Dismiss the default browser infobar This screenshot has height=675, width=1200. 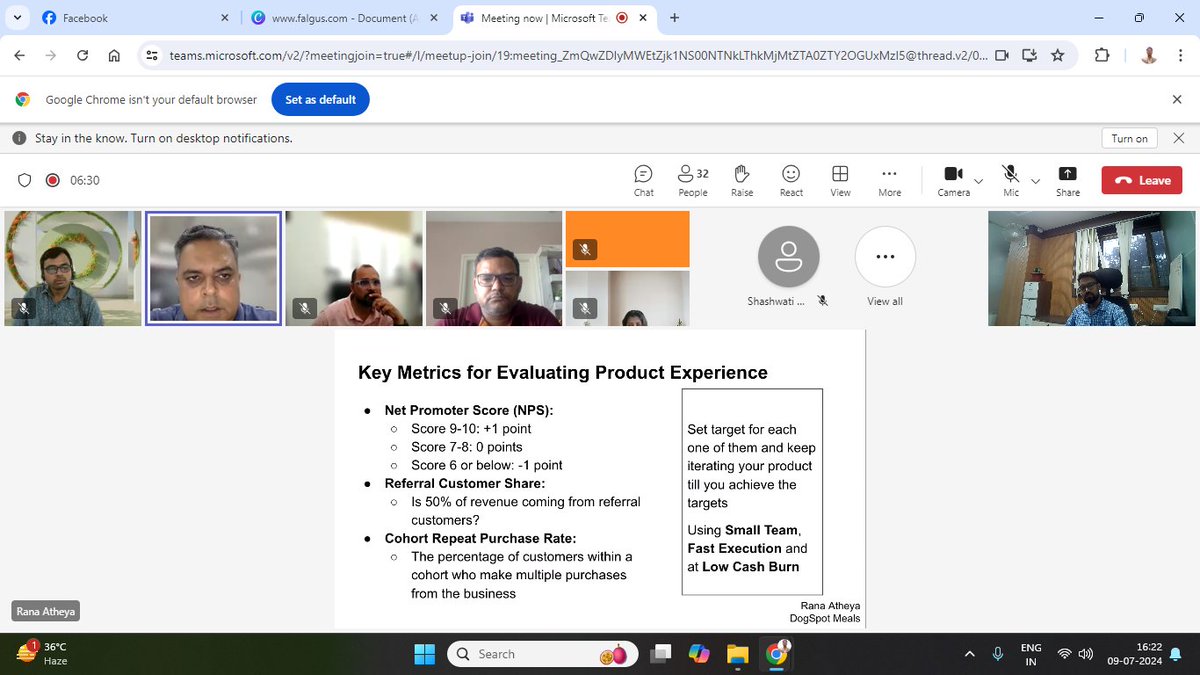pos(1177,100)
